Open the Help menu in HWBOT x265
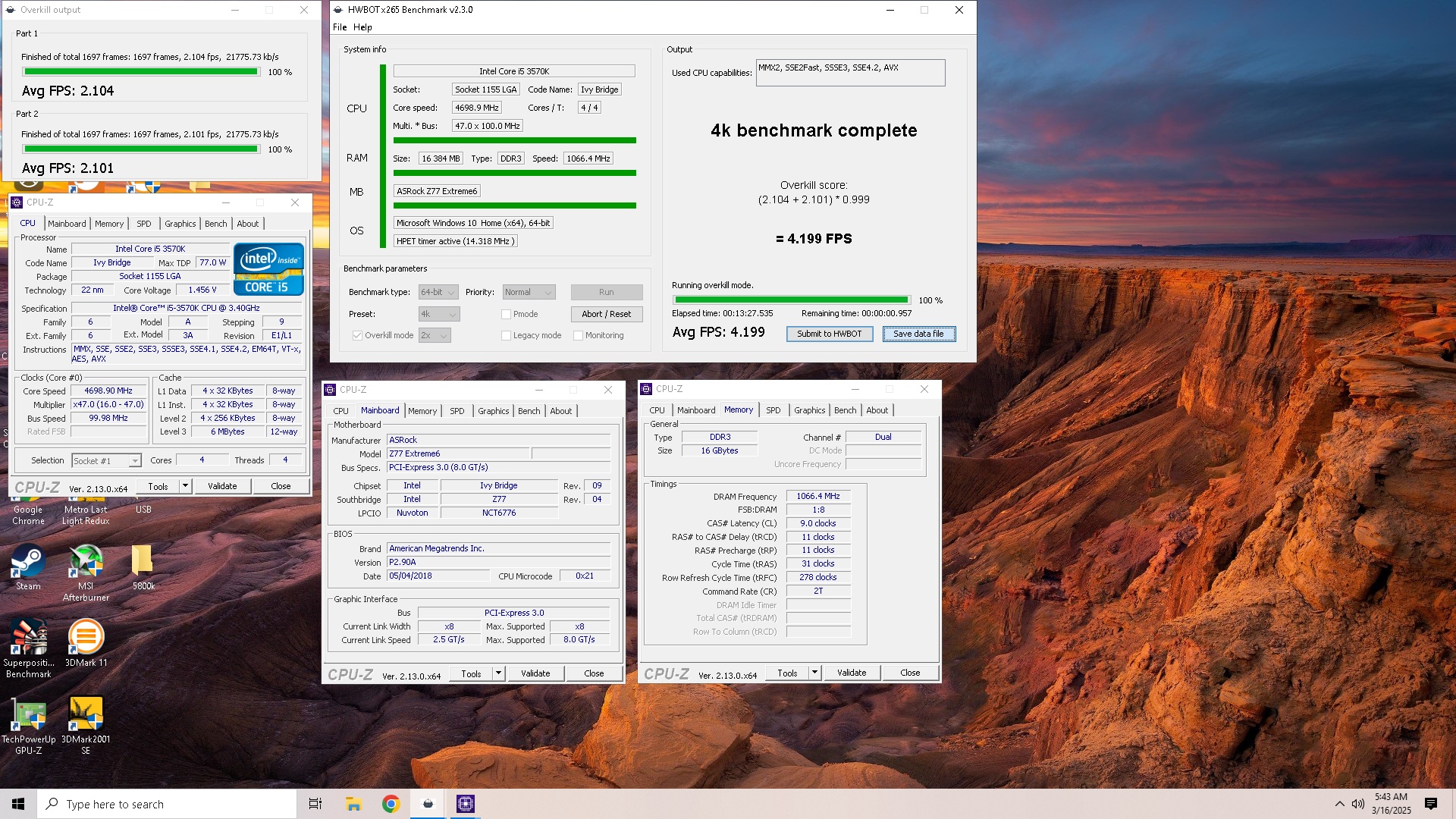 (x=362, y=27)
